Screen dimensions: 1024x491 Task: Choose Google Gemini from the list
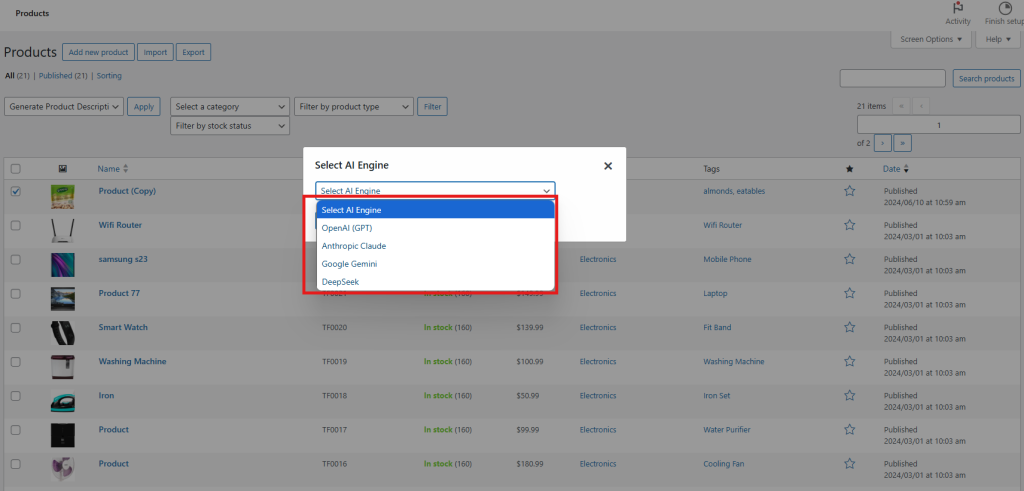435,264
